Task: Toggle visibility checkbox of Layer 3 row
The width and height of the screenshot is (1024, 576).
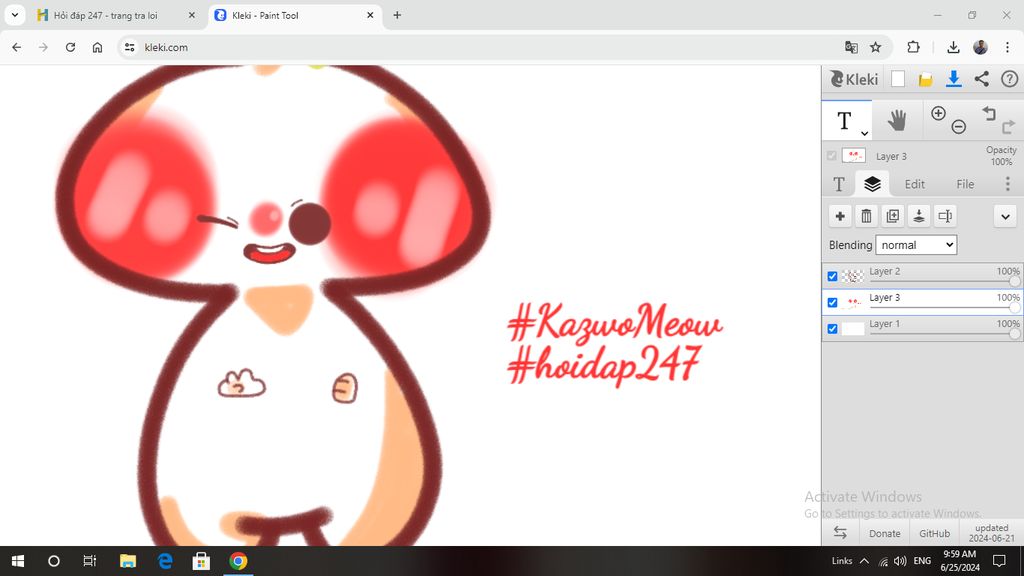Action: click(x=832, y=302)
